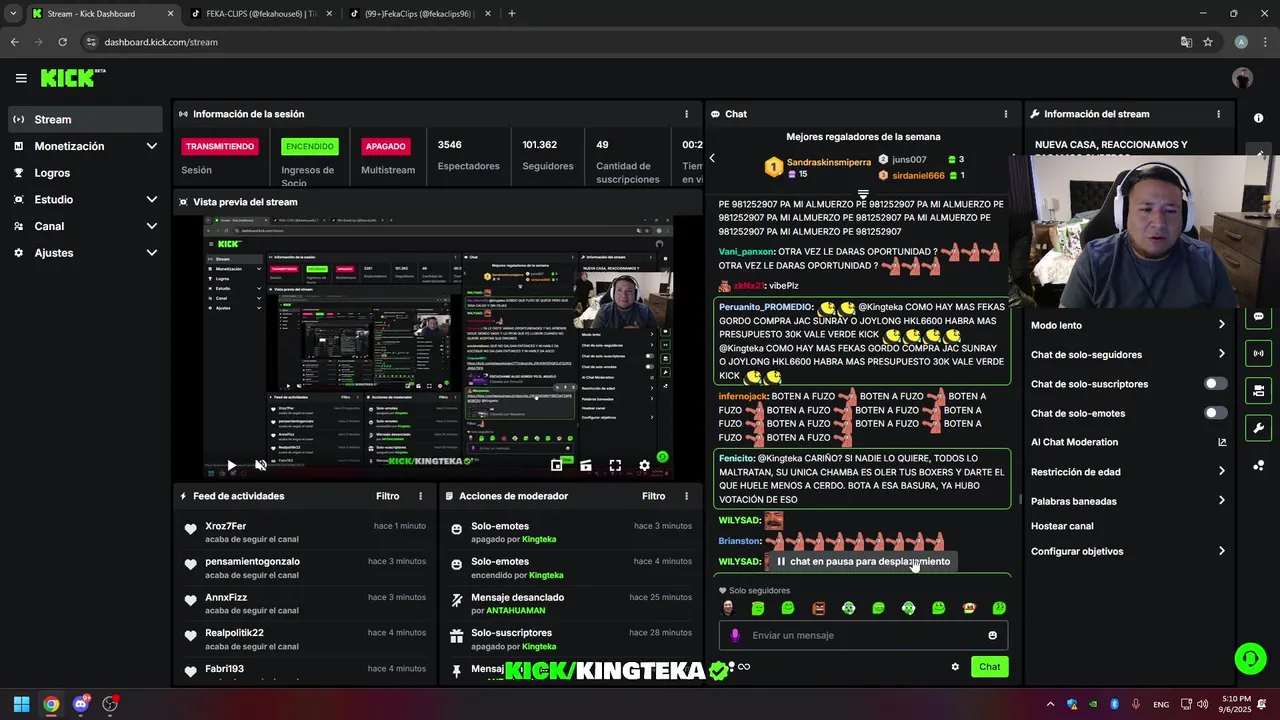Toggle Chat de solo-emotes
The width and height of the screenshot is (1280, 720).
point(1216,413)
